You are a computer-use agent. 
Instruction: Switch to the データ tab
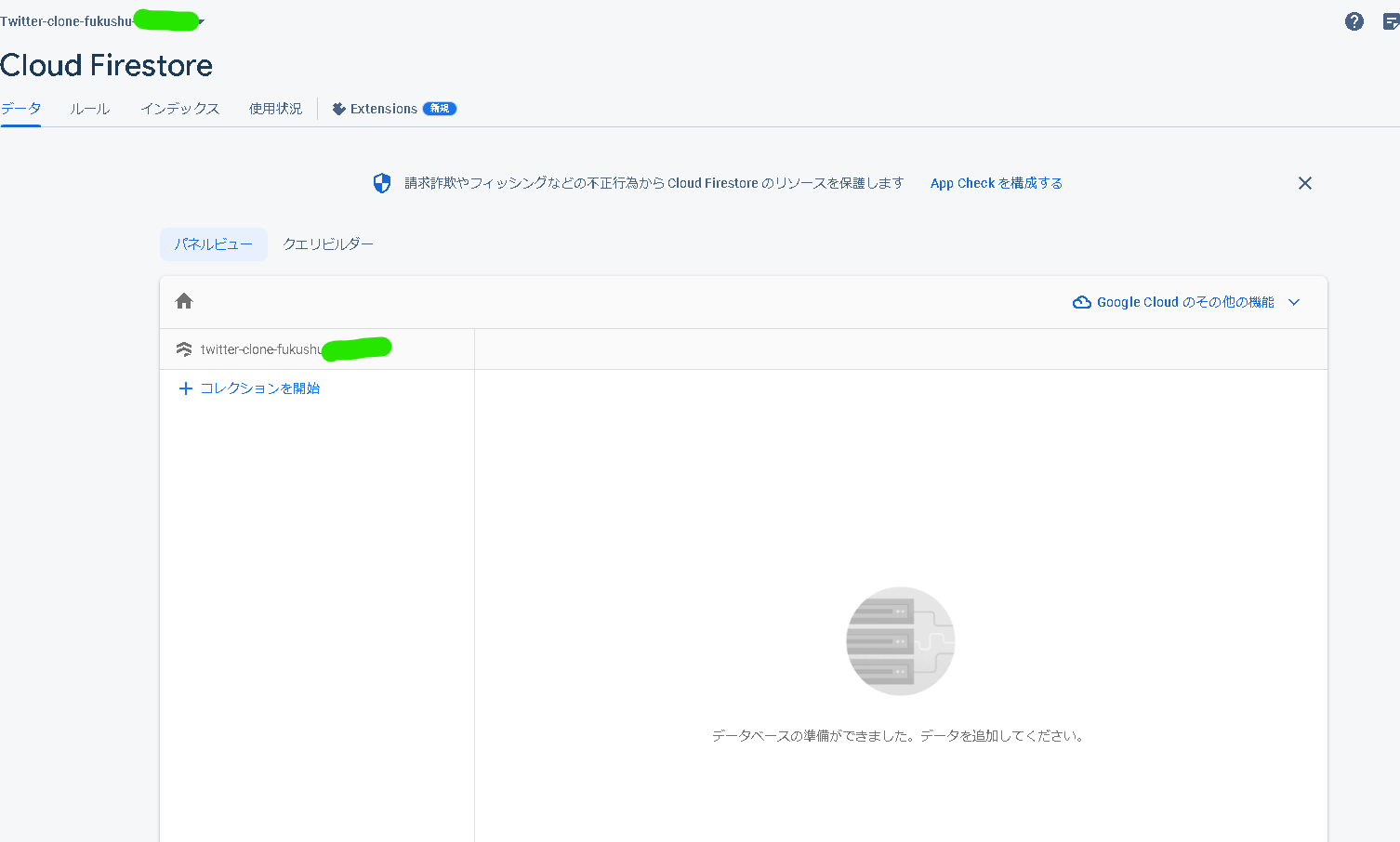coord(20,109)
